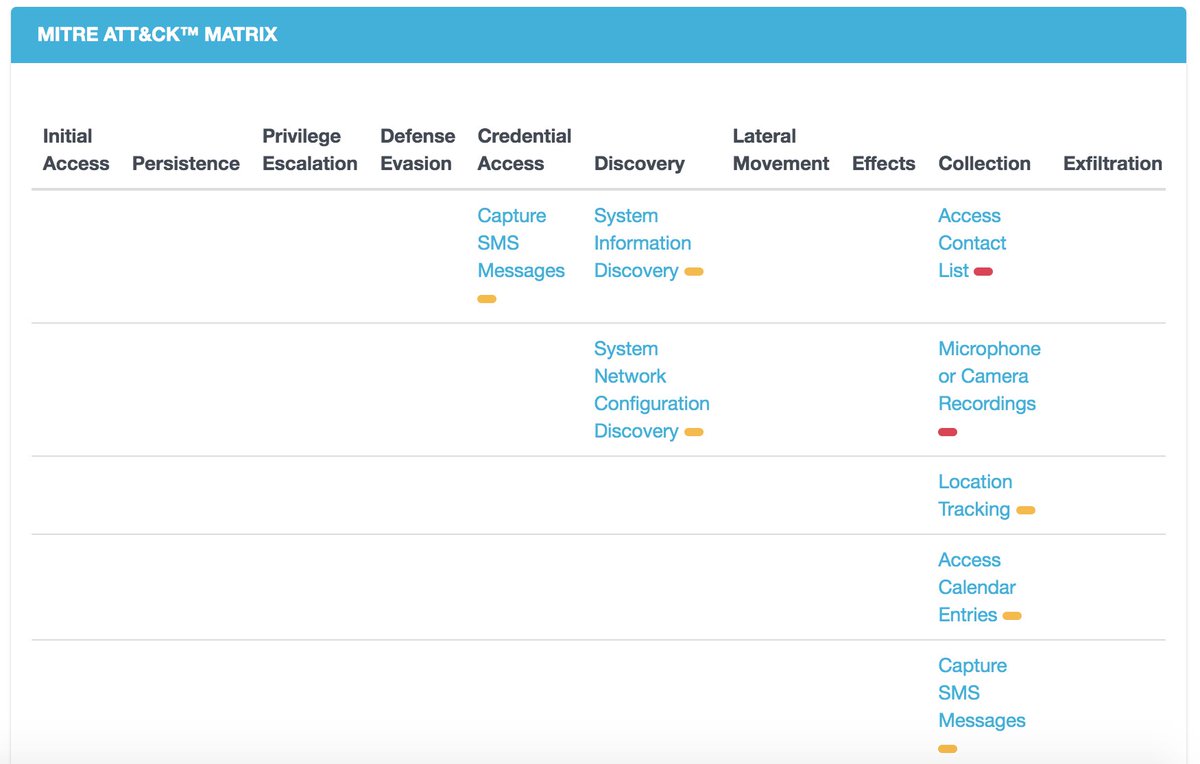1200x764 pixels.
Task: Open Microphone or Camera Recordings link
Action: click(x=989, y=376)
